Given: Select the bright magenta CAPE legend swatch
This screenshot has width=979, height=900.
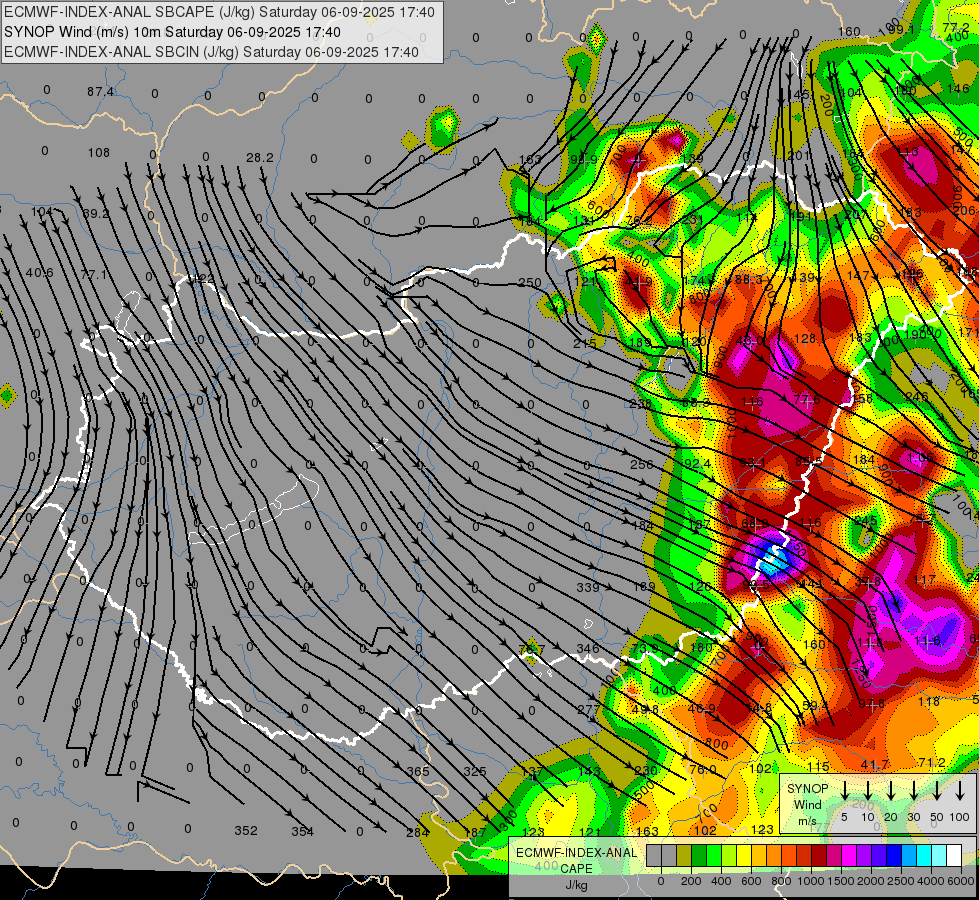Looking at the screenshot, I should tap(849, 856).
